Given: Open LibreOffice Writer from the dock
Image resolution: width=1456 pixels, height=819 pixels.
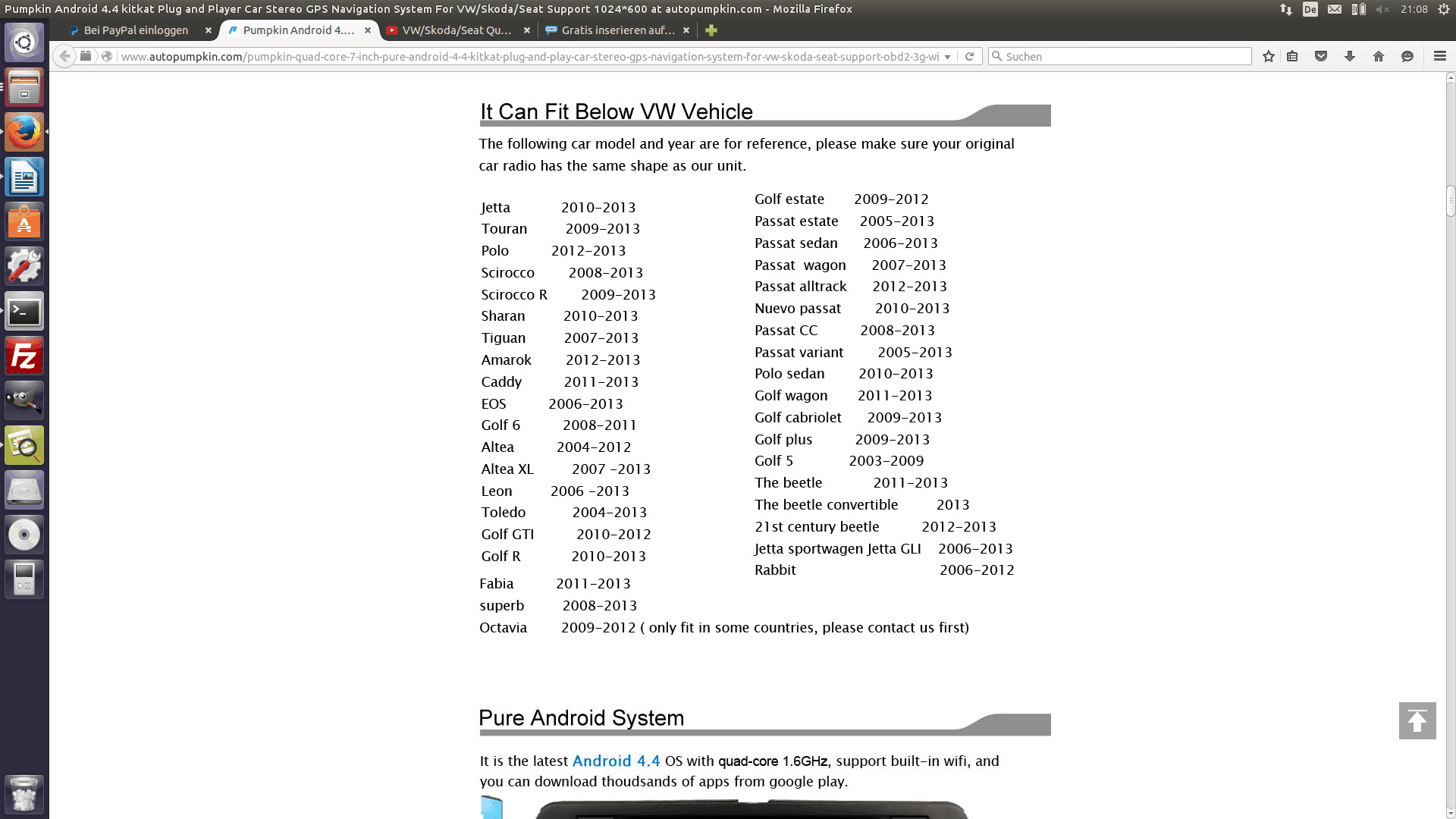Looking at the screenshot, I should [24, 177].
